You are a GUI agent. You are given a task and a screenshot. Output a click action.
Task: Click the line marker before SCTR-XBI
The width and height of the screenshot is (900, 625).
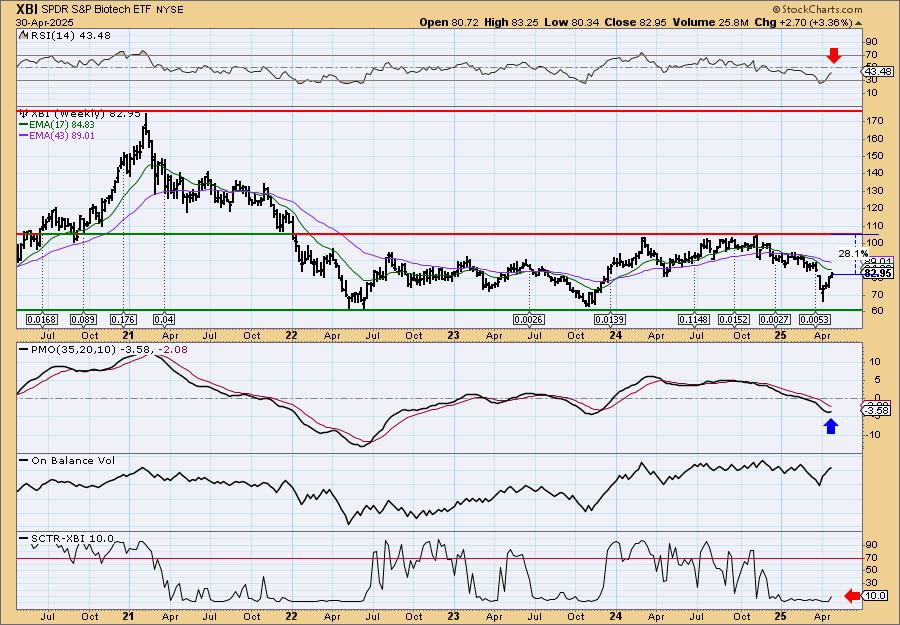(23, 538)
